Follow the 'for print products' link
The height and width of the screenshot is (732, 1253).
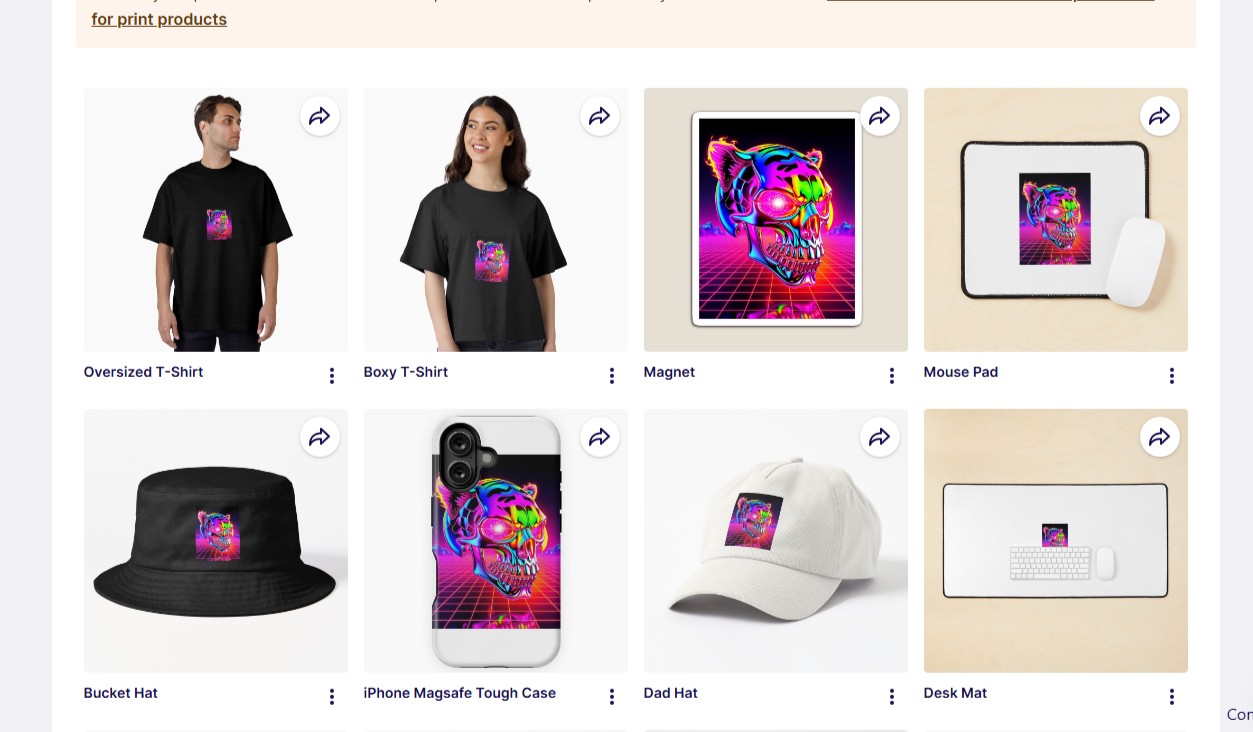pos(159,19)
